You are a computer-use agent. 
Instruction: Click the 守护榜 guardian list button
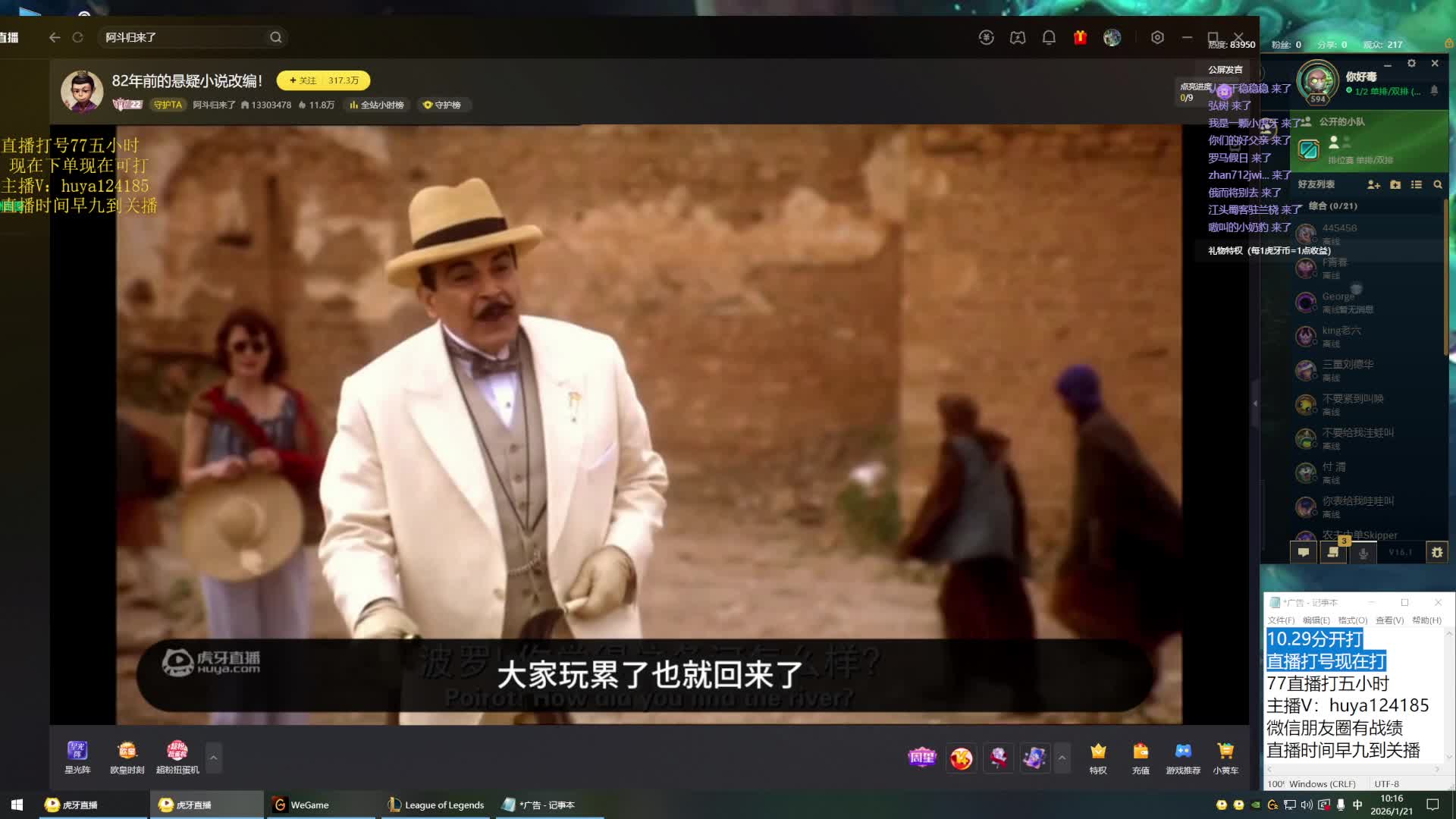(x=442, y=105)
